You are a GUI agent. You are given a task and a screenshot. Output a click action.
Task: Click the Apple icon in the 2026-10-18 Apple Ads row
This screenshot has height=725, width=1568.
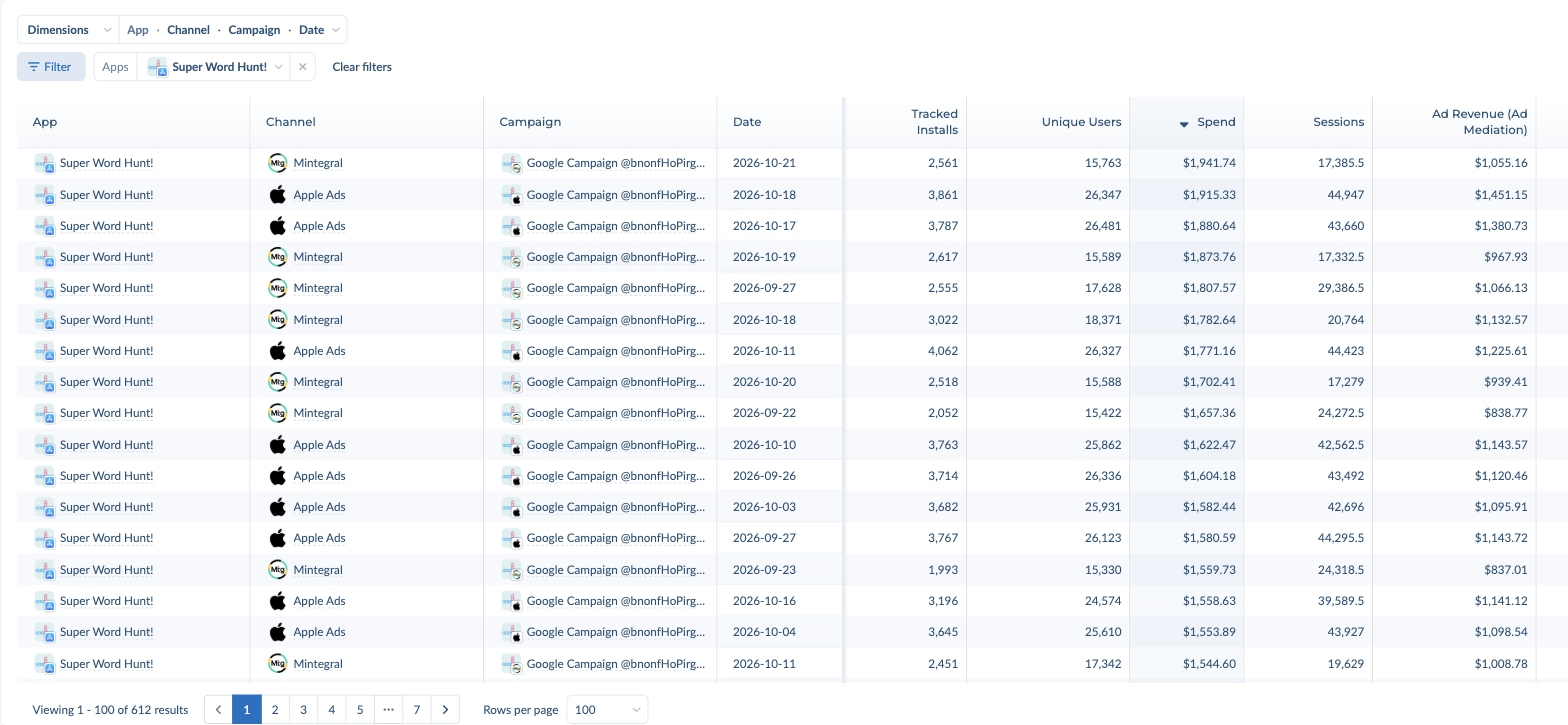coord(278,195)
